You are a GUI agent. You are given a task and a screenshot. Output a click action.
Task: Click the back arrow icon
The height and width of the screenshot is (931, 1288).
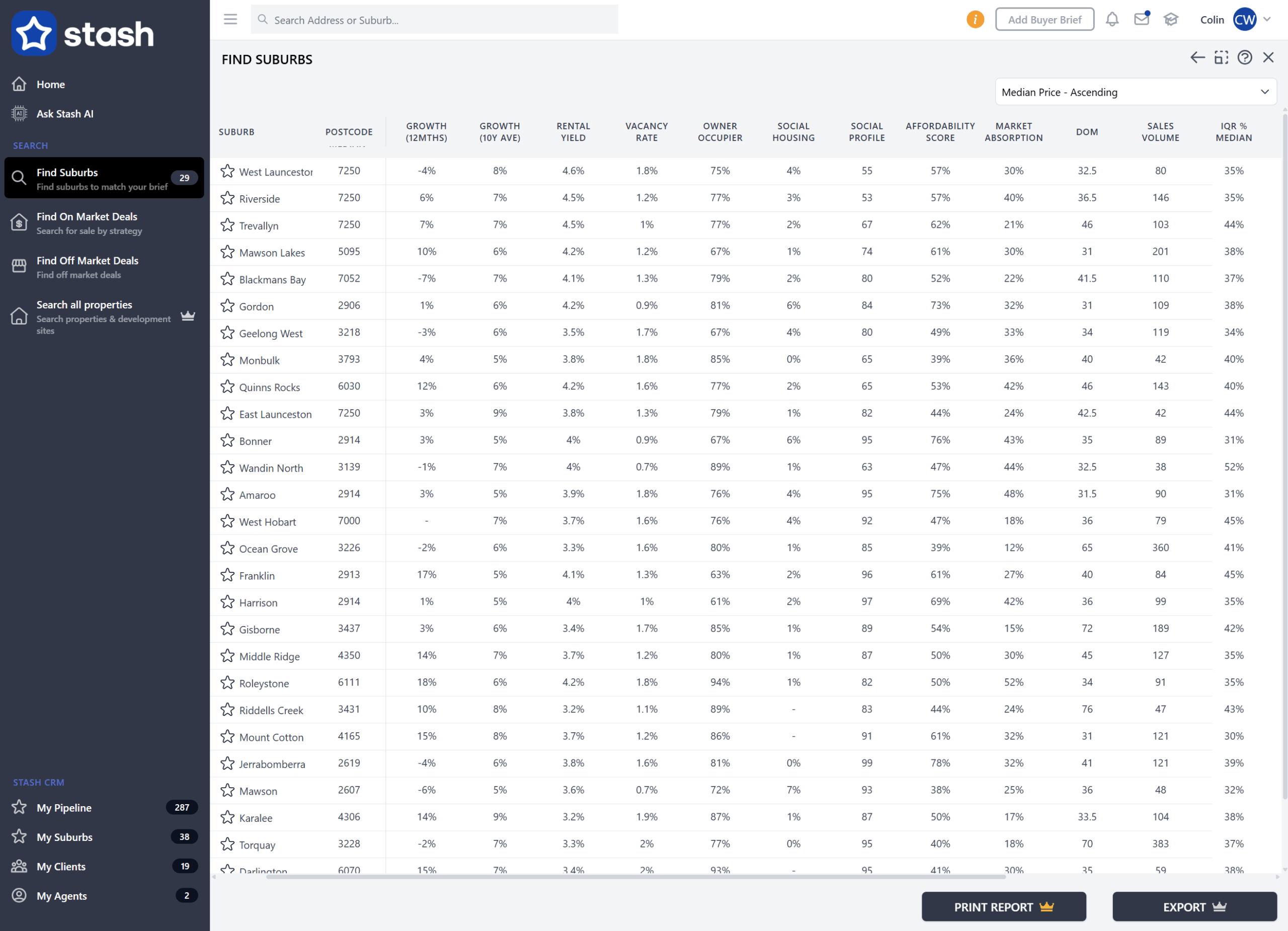pos(1197,57)
